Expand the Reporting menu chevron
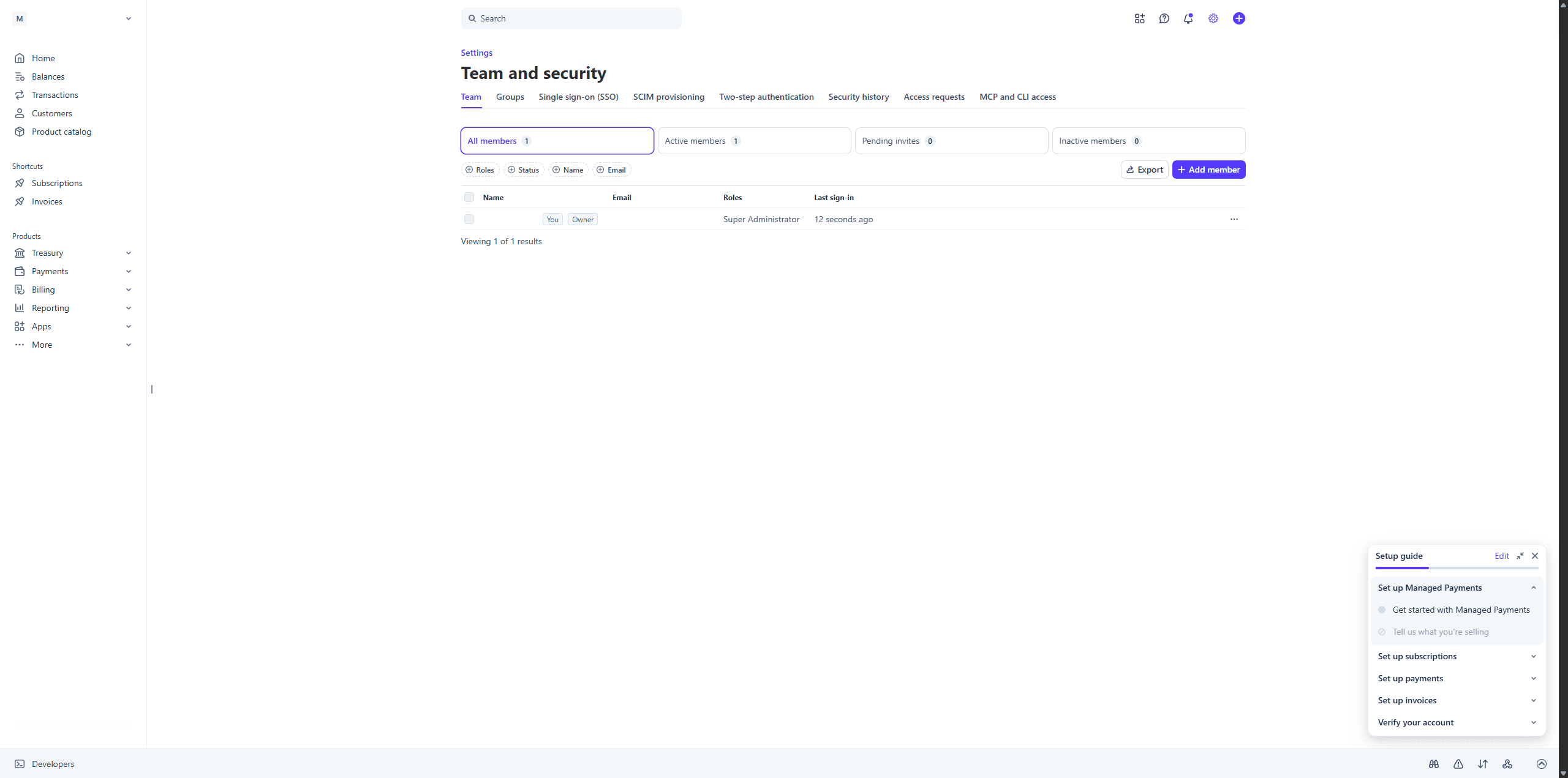 coord(129,308)
